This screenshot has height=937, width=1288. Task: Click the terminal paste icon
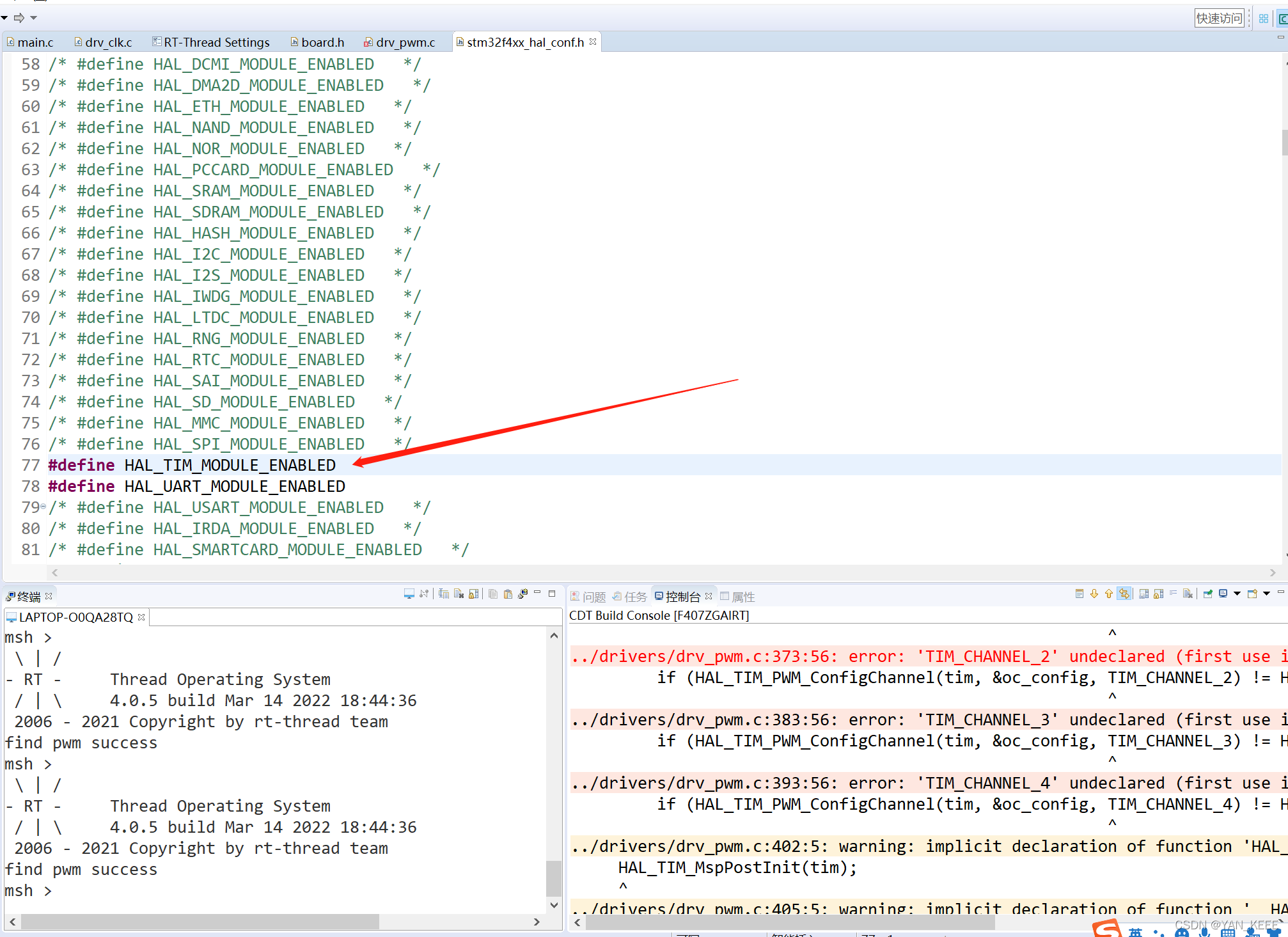pos(508,594)
